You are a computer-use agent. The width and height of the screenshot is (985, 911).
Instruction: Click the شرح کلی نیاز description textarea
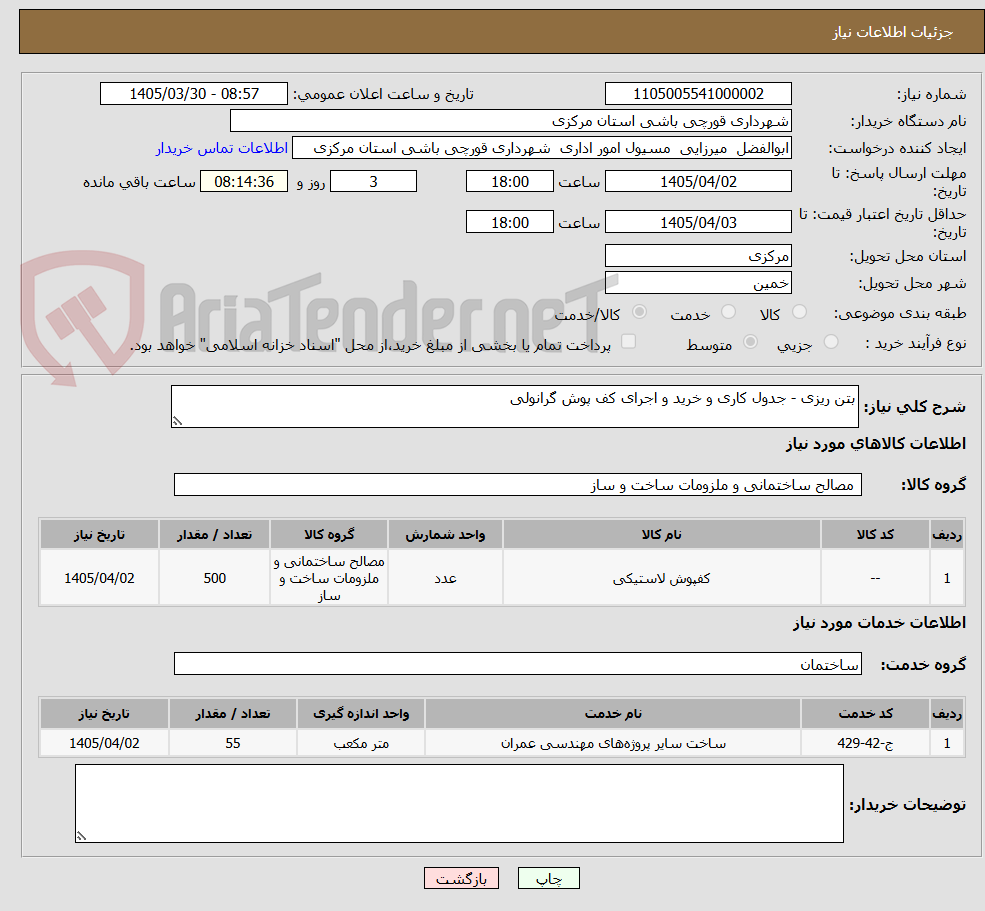click(514, 406)
